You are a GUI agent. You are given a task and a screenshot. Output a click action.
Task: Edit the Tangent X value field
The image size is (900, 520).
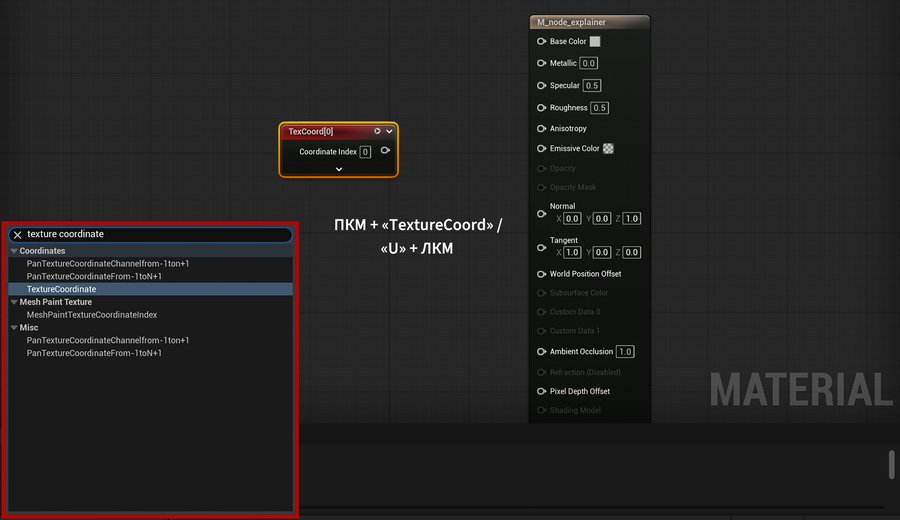coord(572,252)
